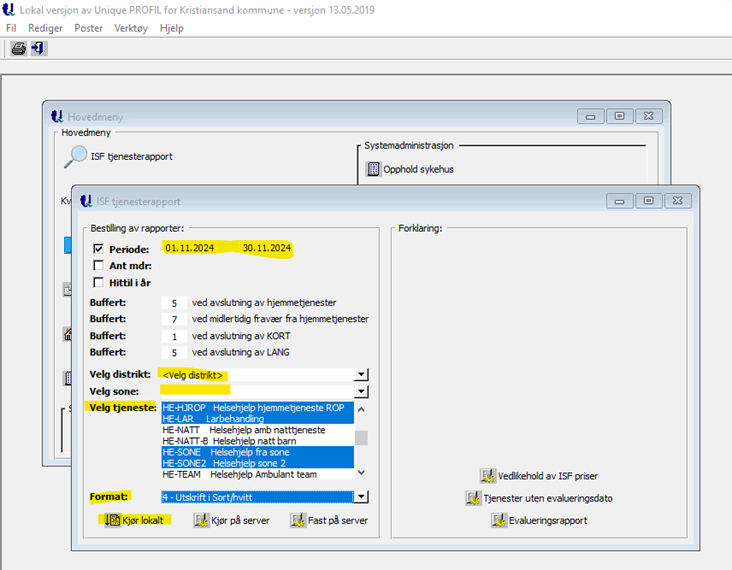
Task: Click the Hovedmeny window title icon
Action: (x=57, y=116)
